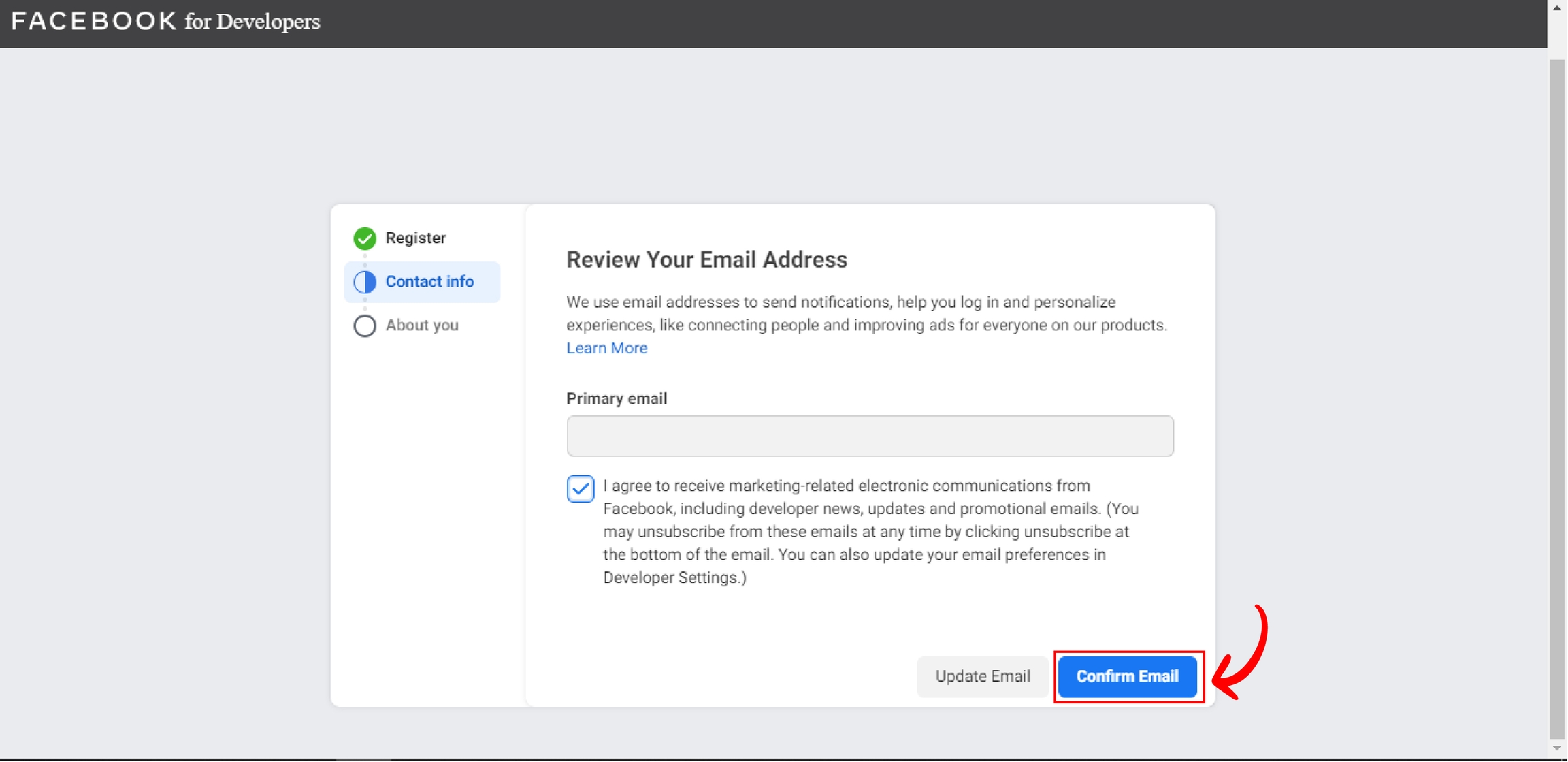1568x762 pixels.
Task: Open the Learn More link
Action: pyautogui.click(x=606, y=348)
